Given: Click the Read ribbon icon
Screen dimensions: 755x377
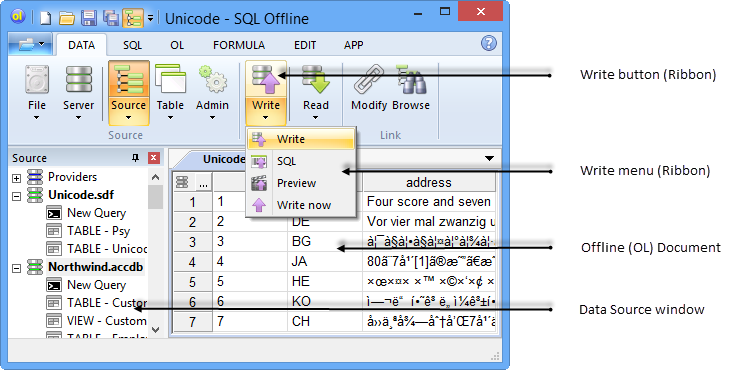Looking at the screenshot, I should coord(316,79).
